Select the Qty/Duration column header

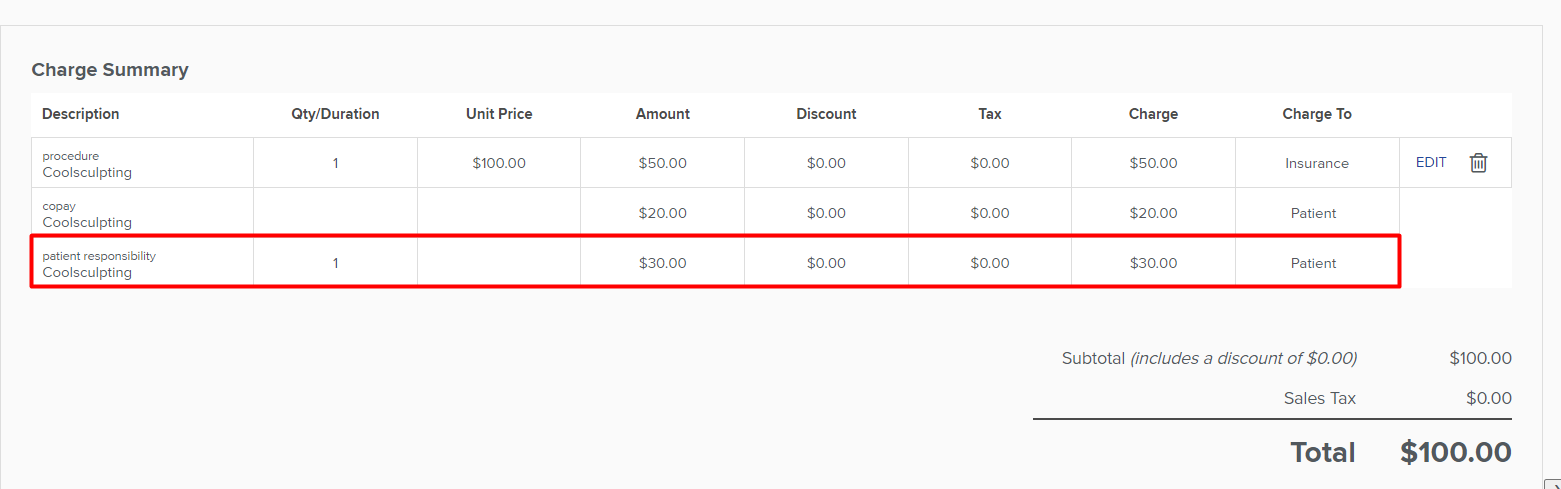(335, 114)
